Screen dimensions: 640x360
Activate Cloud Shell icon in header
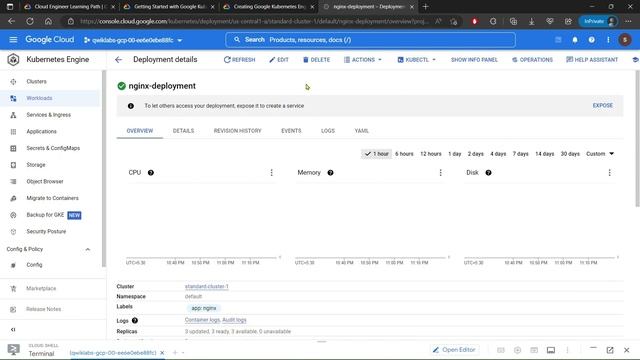558,40
